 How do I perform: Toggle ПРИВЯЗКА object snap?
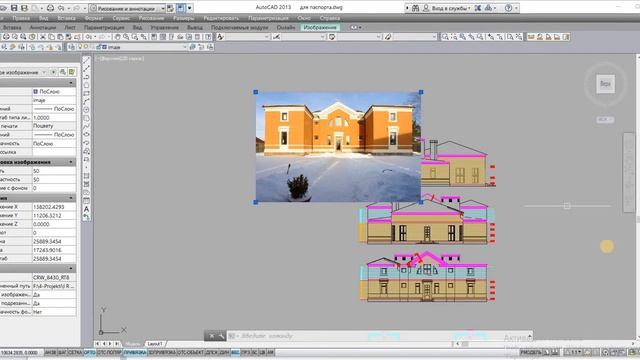pyautogui.click(x=135, y=352)
